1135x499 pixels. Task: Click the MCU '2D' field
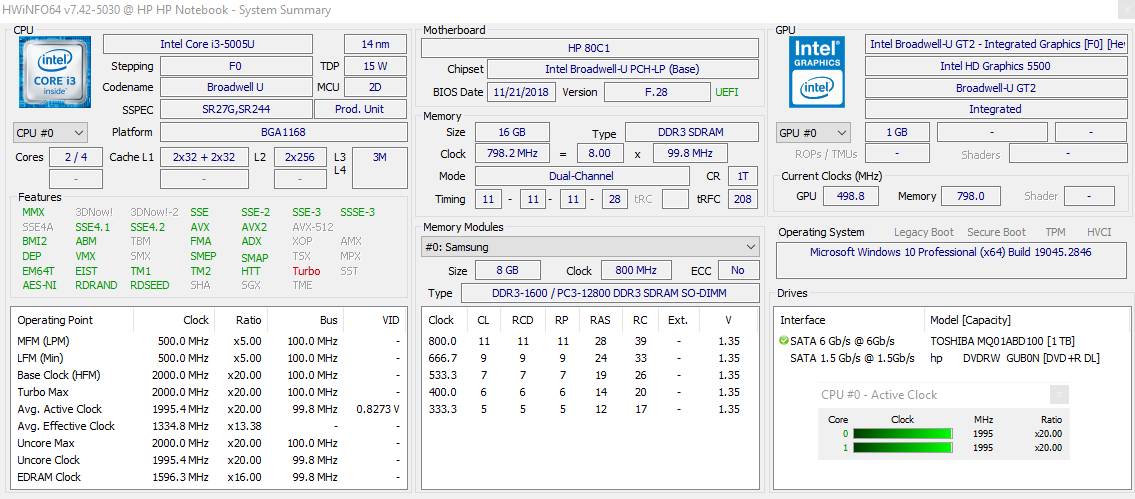tap(375, 87)
